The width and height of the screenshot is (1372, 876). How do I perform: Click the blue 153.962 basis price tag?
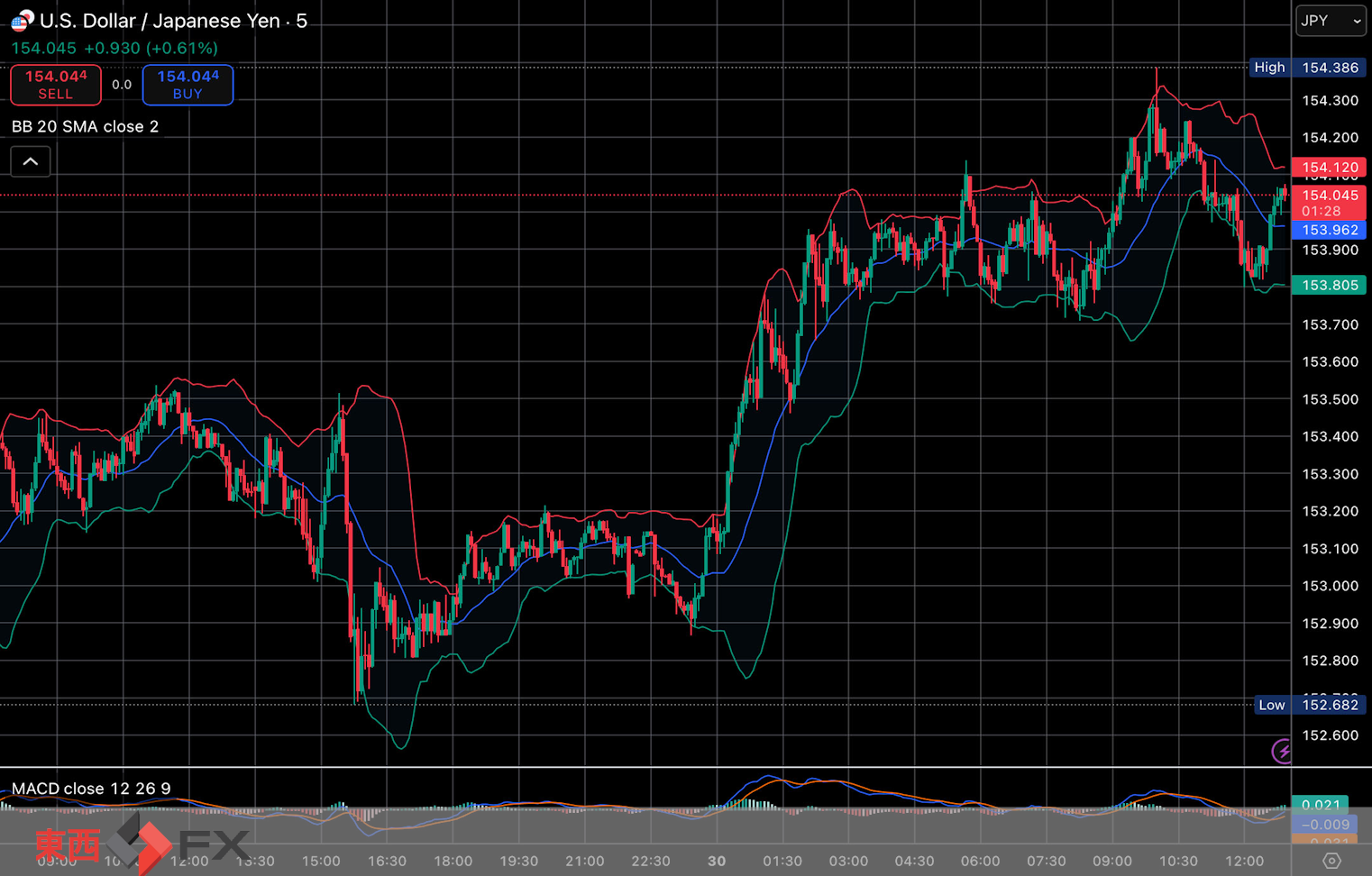tap(1329, 230)
